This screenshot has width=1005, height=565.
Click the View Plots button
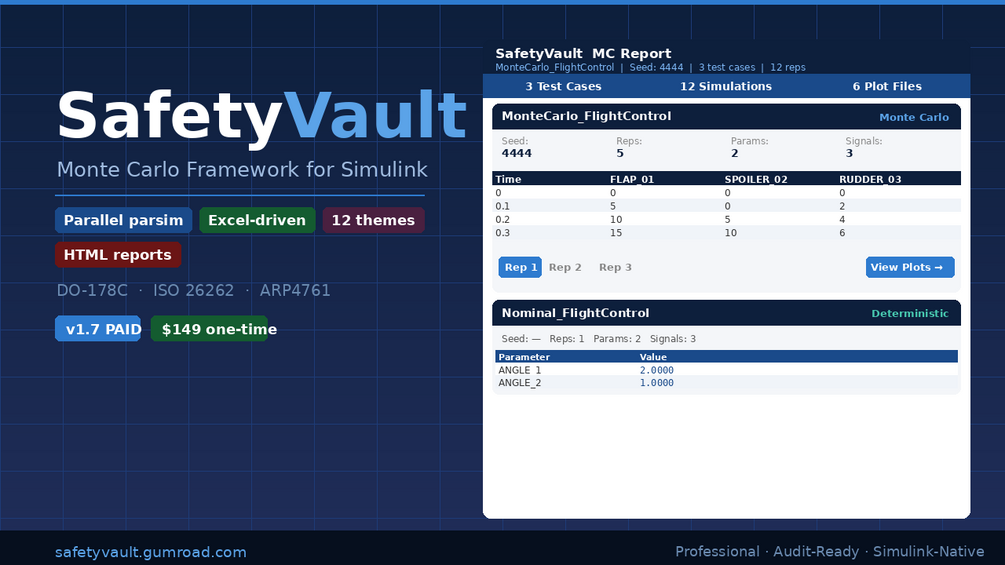click(909, 267)
